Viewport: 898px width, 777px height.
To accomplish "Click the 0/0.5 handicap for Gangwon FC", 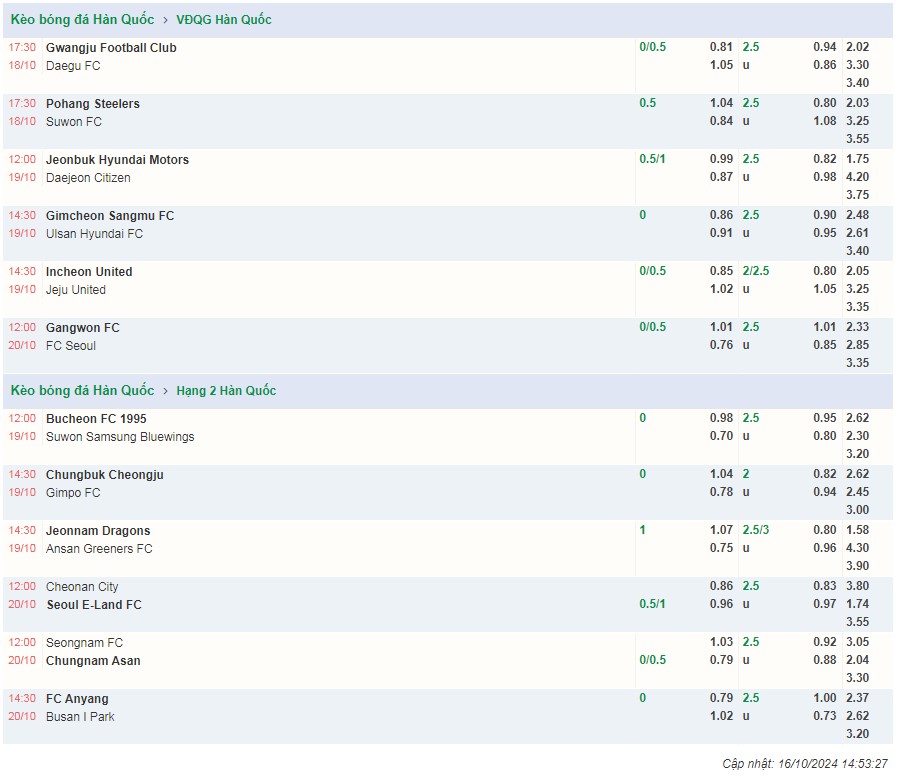I will tap(652, 327).
